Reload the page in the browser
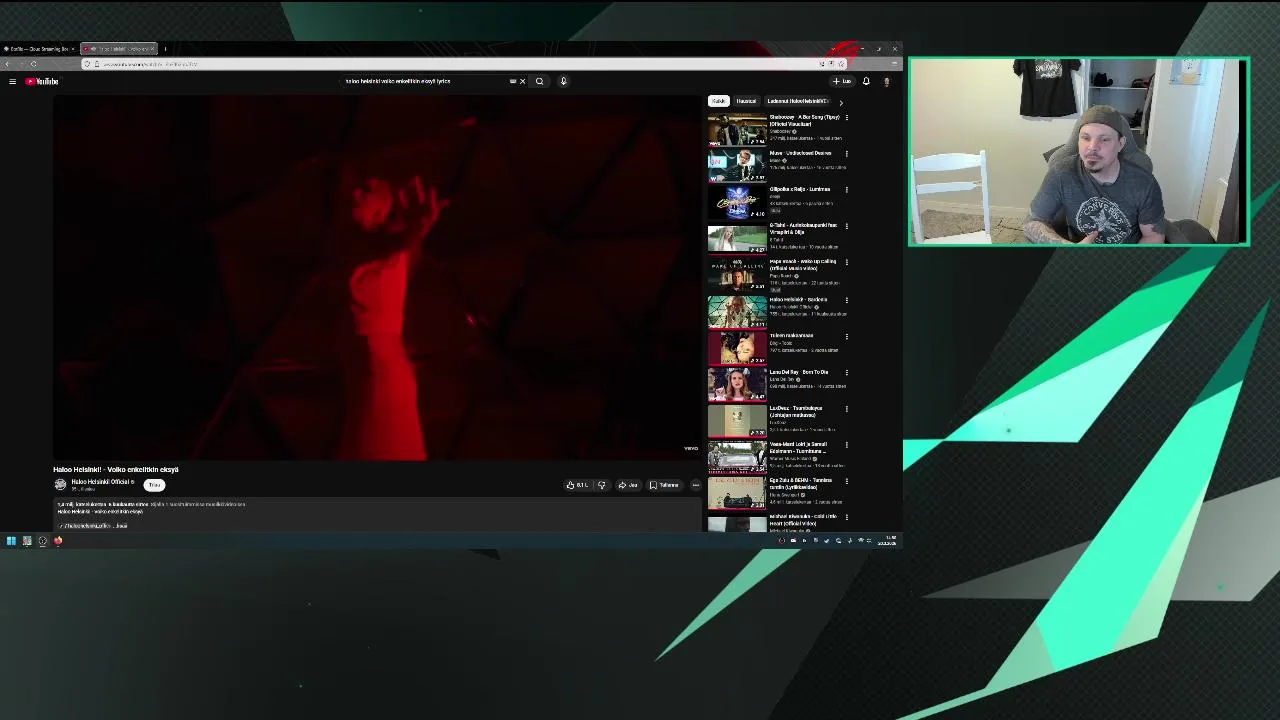This screenshot has width=1280, height=720. tap(33, 64)
